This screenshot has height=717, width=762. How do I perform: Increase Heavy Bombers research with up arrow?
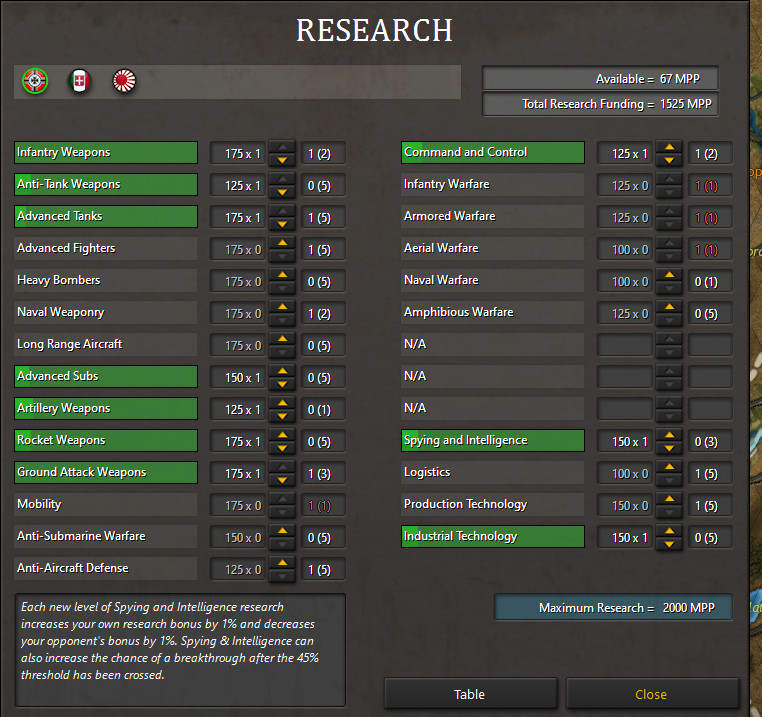pos(282,275)
